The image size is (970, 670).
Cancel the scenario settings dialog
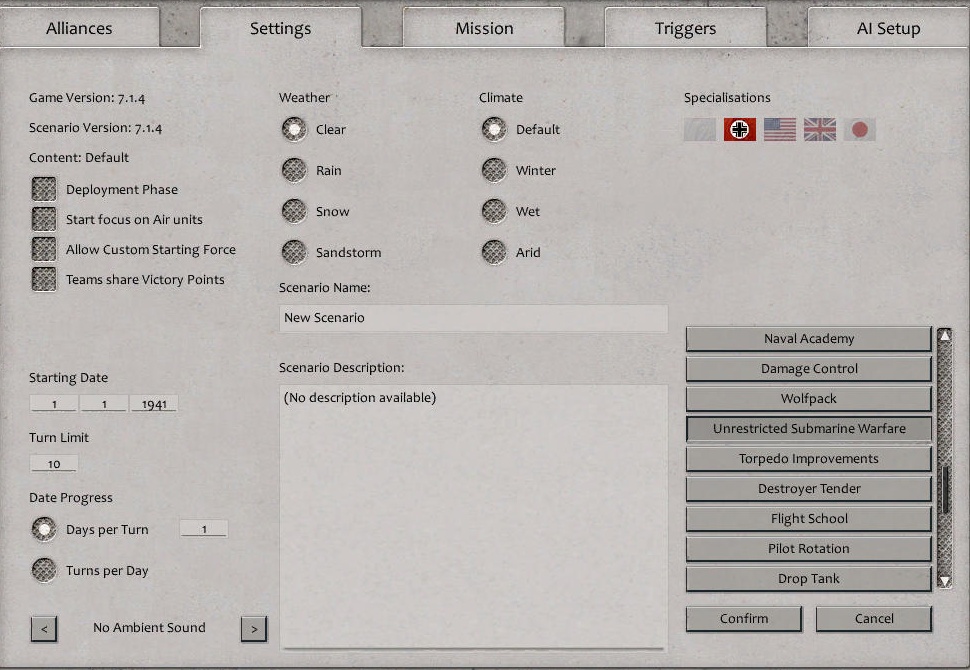(873, 619)
